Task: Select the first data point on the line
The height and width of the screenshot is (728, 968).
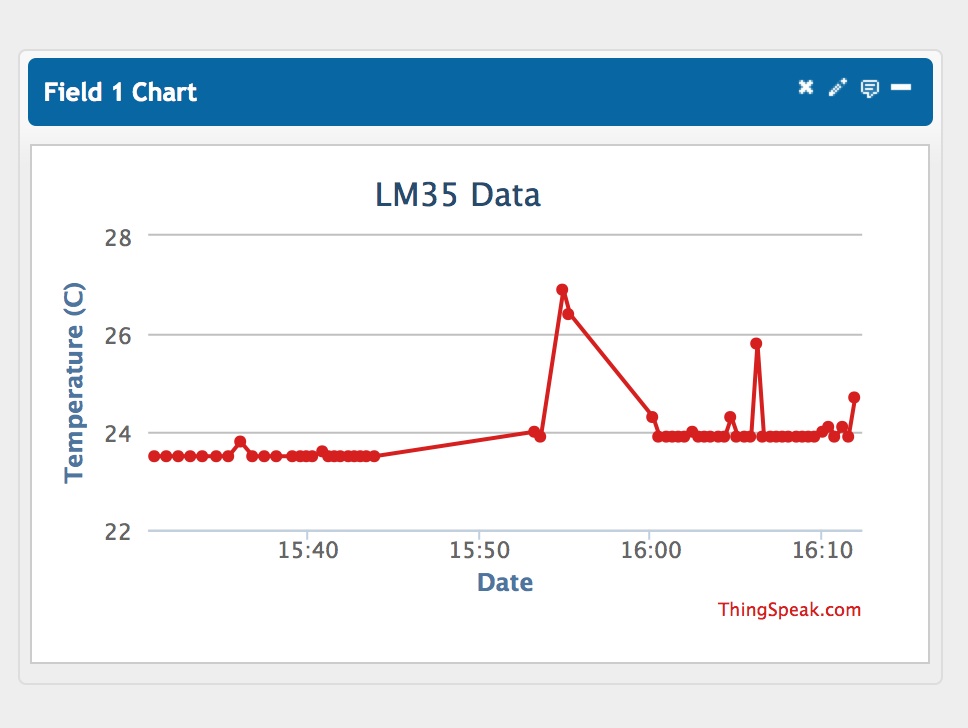Action: click(x=152, y=455)
